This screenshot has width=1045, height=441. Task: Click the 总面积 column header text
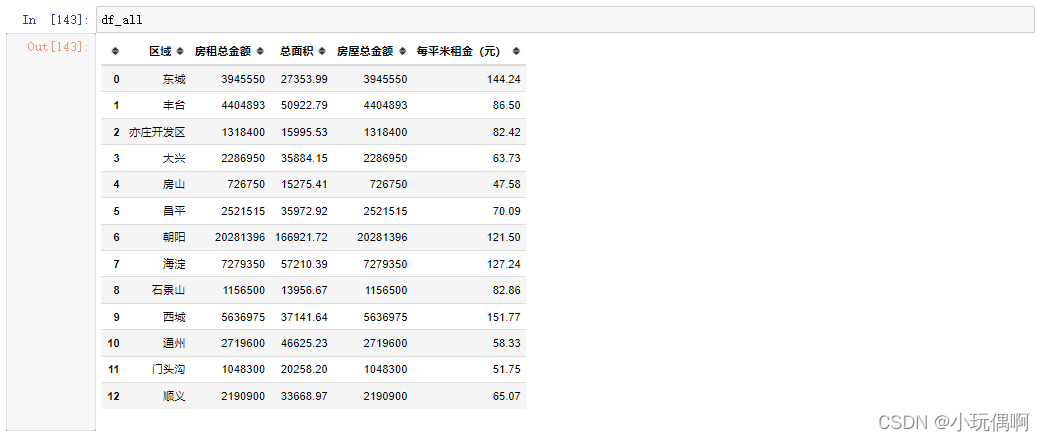(297, 51)
